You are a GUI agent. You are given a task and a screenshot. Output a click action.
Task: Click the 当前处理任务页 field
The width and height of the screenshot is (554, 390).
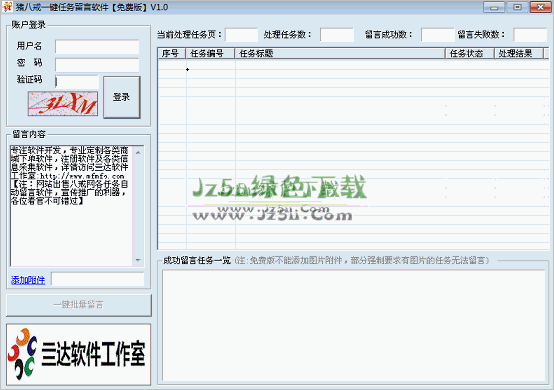coord(242,35)
